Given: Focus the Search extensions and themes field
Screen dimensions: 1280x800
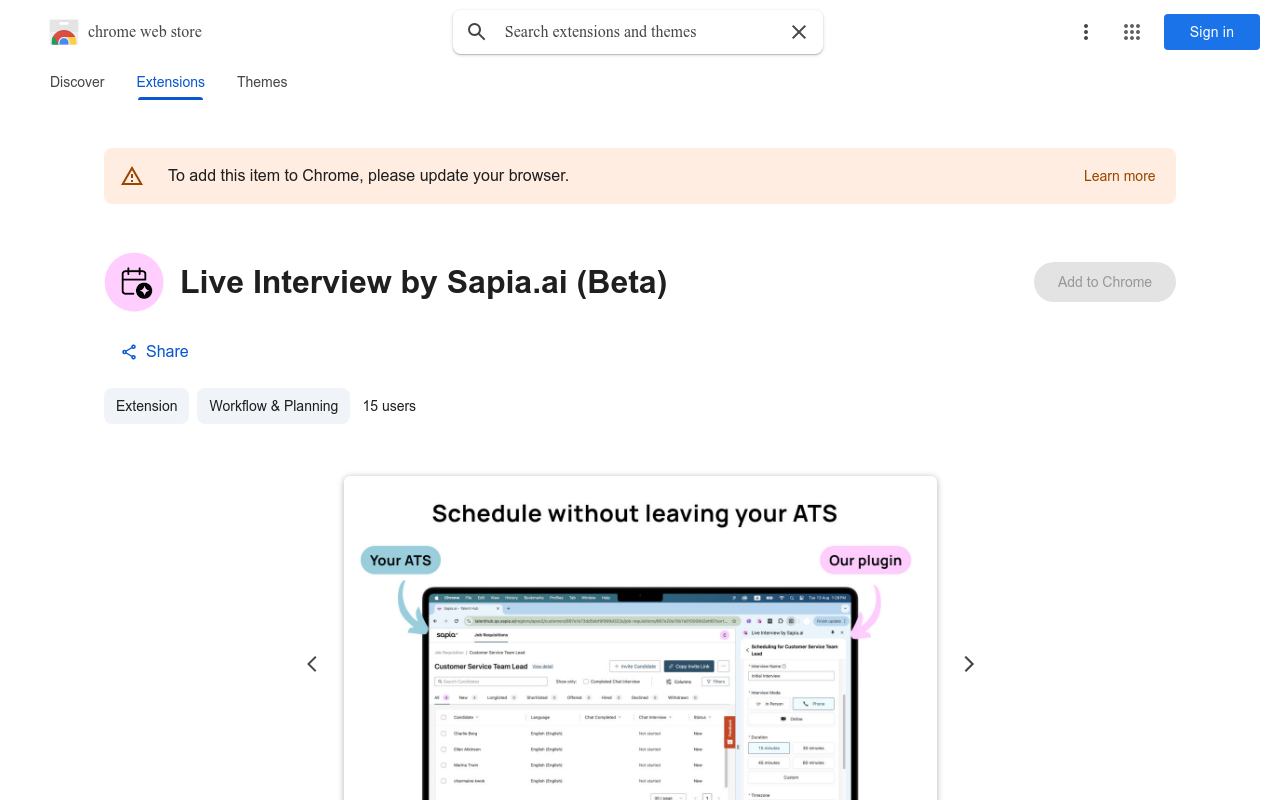Looking at the screenshot, I should point(638,32).
